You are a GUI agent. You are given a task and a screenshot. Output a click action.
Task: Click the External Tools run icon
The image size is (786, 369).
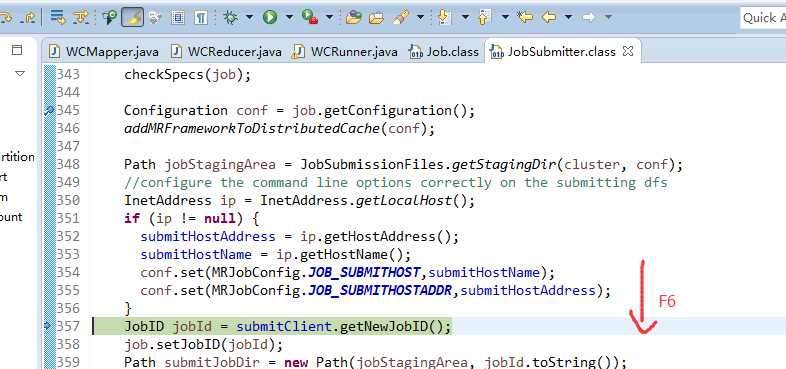click(x=309, y=18)
